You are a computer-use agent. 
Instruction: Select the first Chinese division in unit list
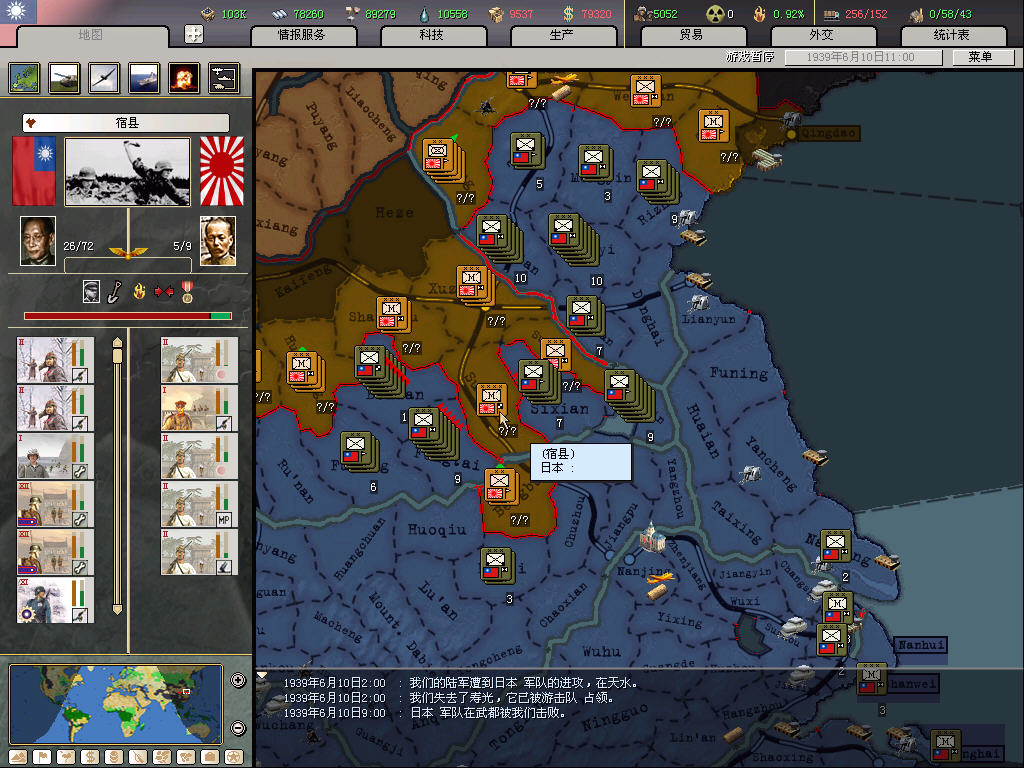(56, 360)
